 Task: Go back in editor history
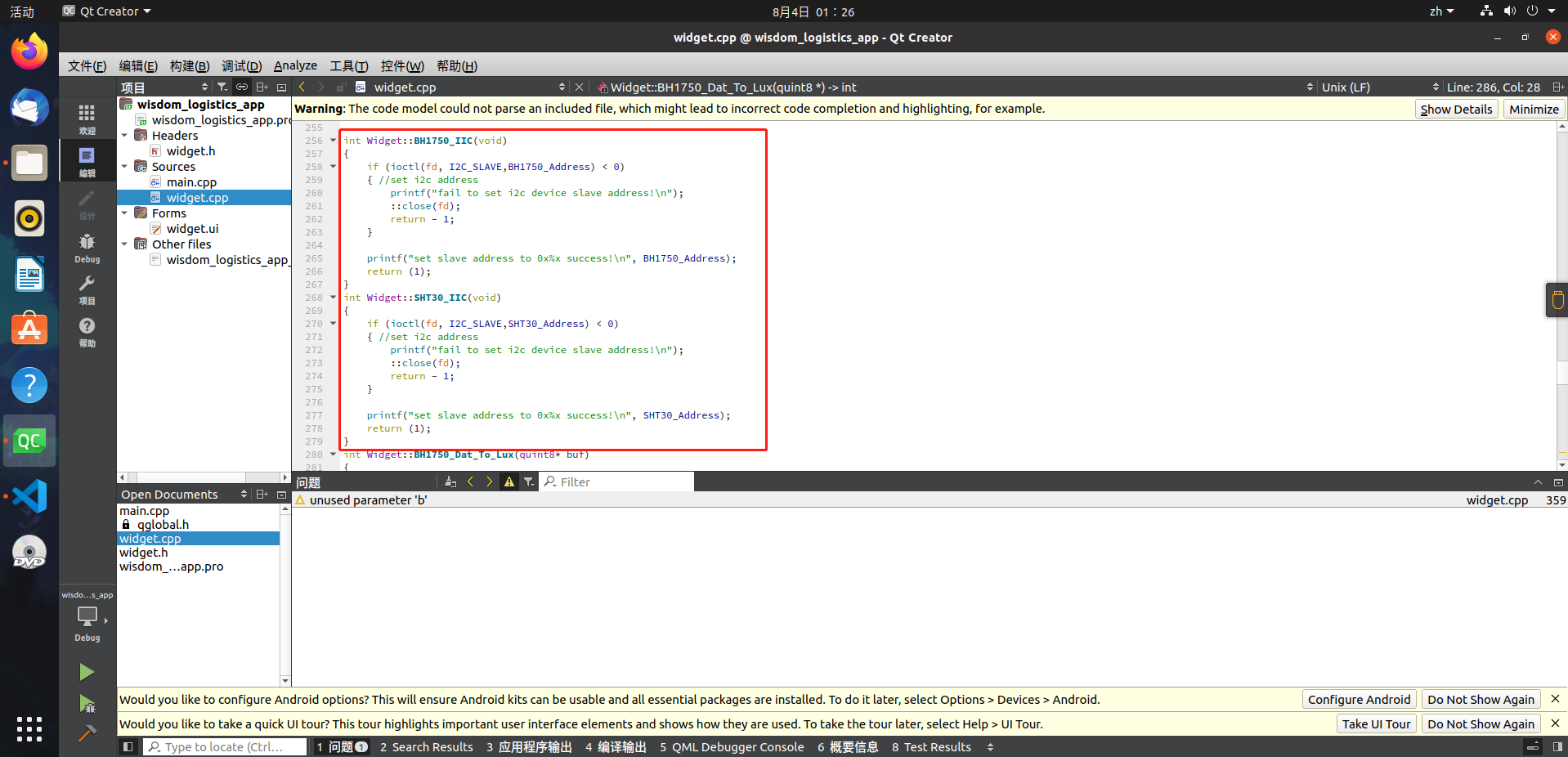[302, 87]
